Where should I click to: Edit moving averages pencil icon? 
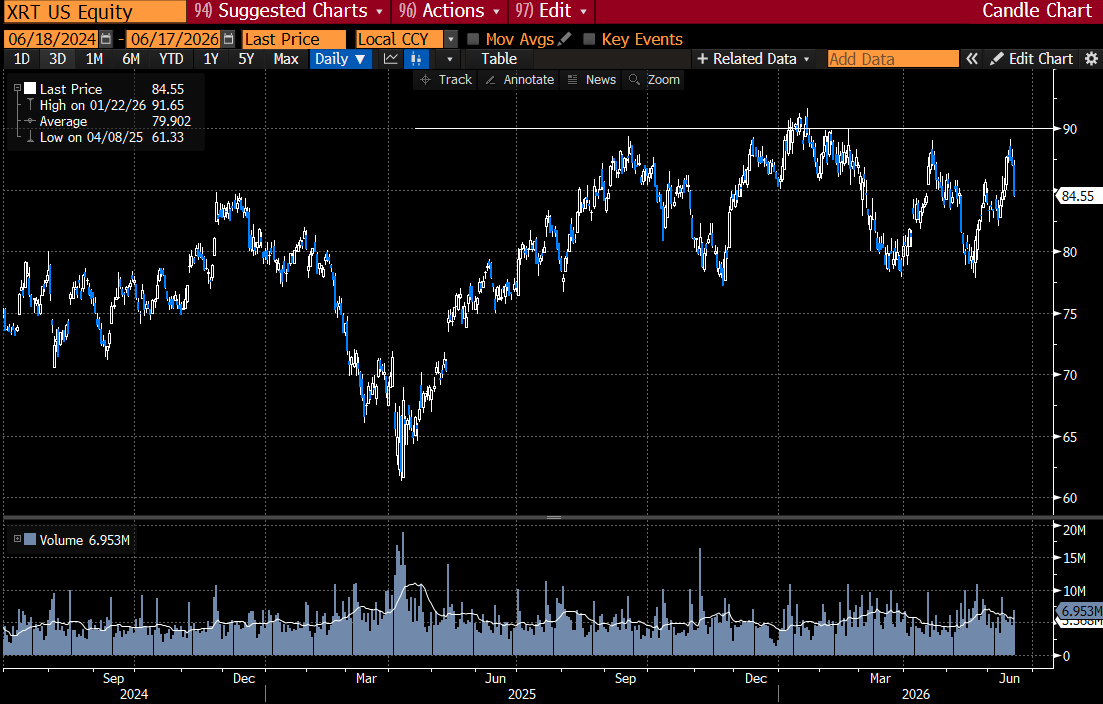click(564, 39)
